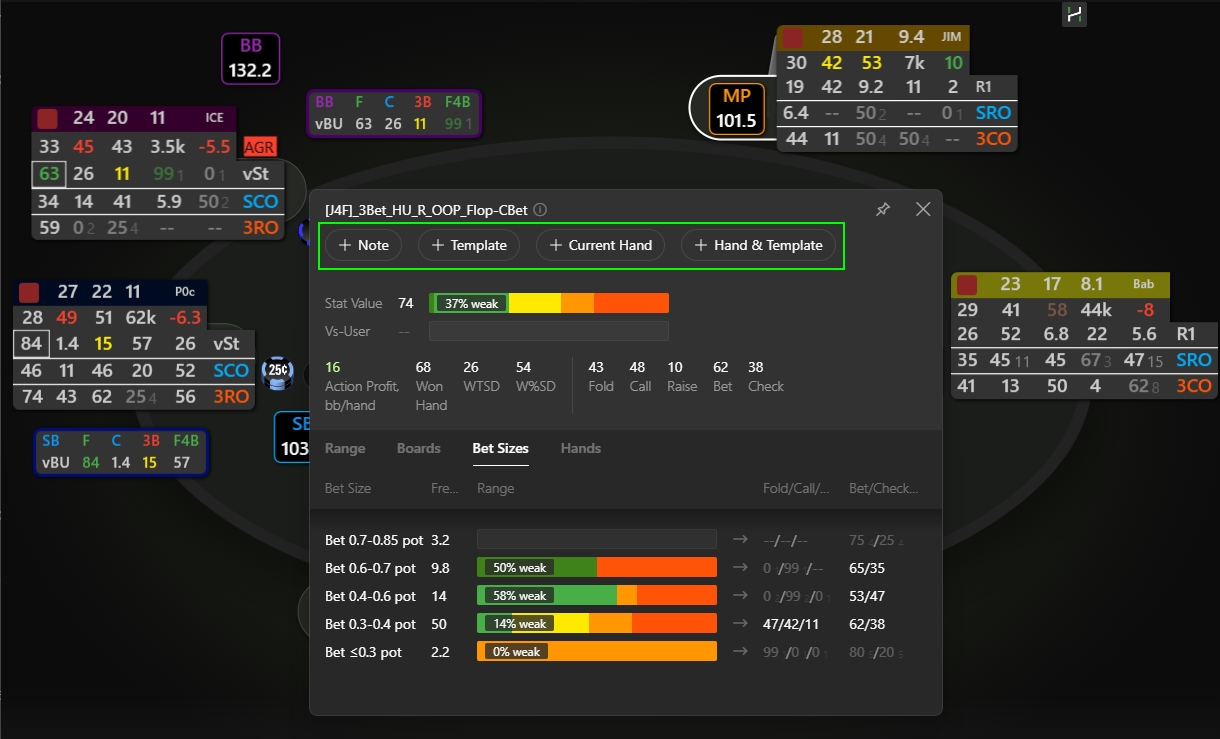Click the red marker on P0c's HUD
This screenshot has height=739, width=1220.
coord(29,292)
